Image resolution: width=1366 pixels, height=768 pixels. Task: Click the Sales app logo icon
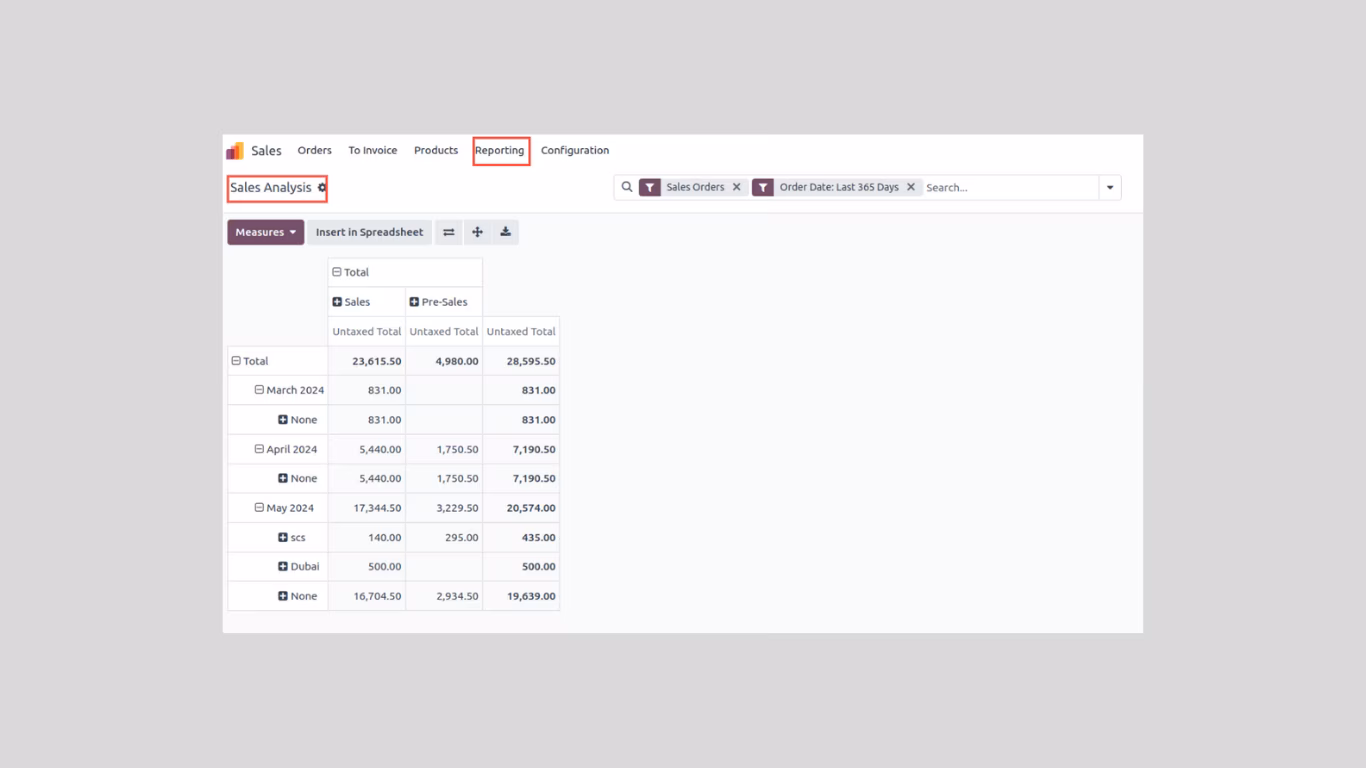235,151
